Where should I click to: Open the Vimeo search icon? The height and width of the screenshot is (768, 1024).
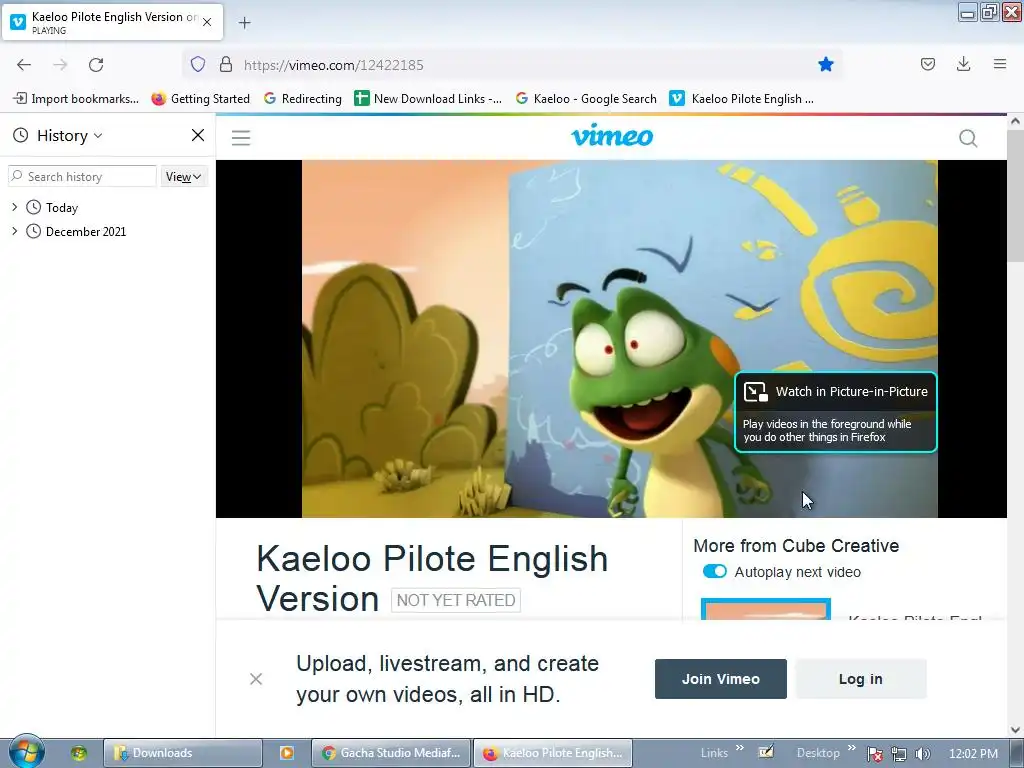[x=968, y=138]
